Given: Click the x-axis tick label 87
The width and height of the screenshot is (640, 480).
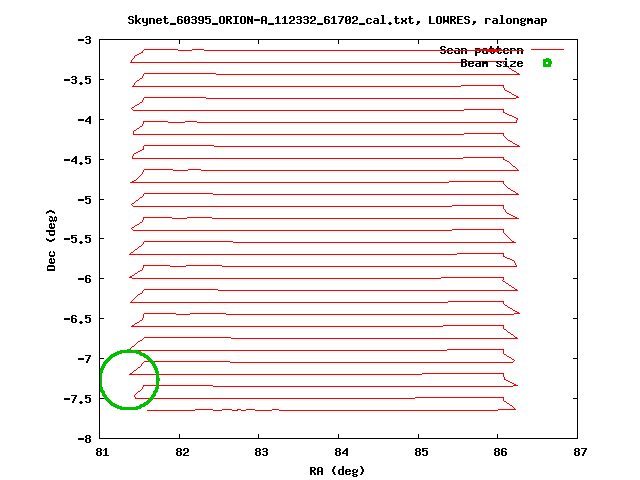Looking at the screenshot, I should (580, 452).
